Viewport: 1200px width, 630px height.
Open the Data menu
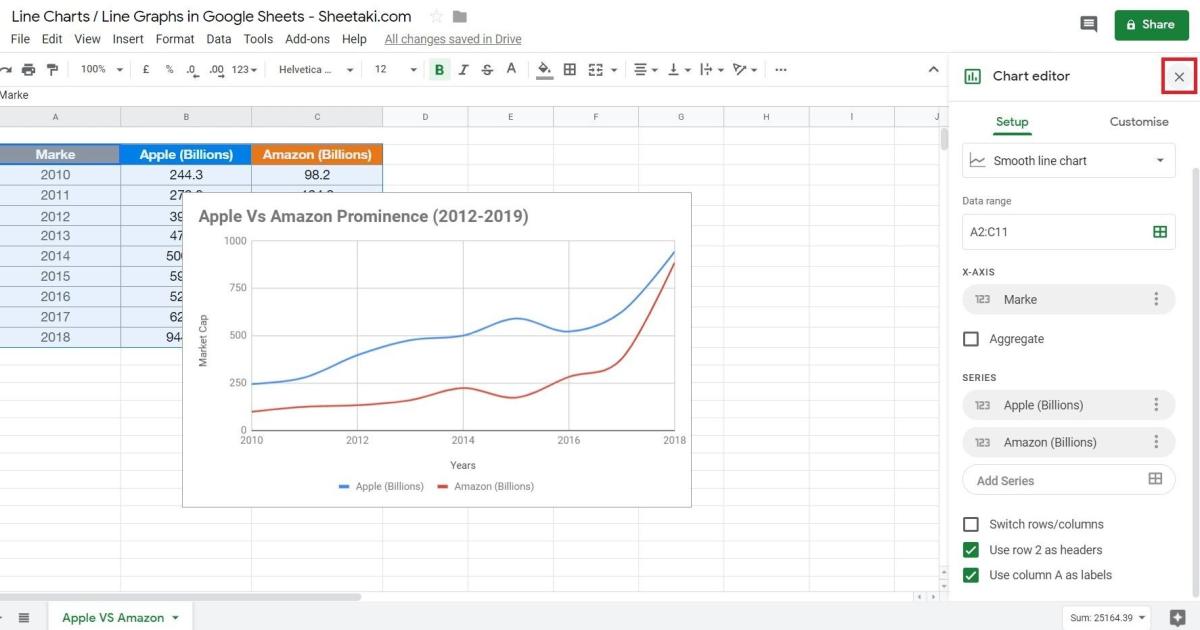(218, 39)
